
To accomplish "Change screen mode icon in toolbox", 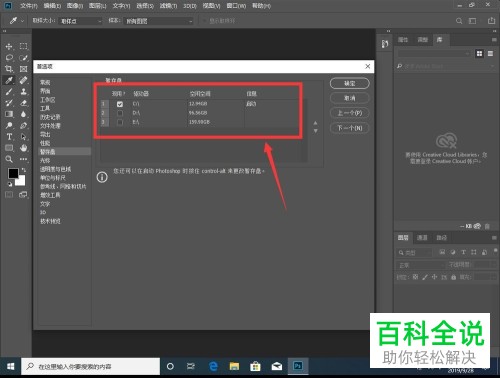I will coord(23,195).
